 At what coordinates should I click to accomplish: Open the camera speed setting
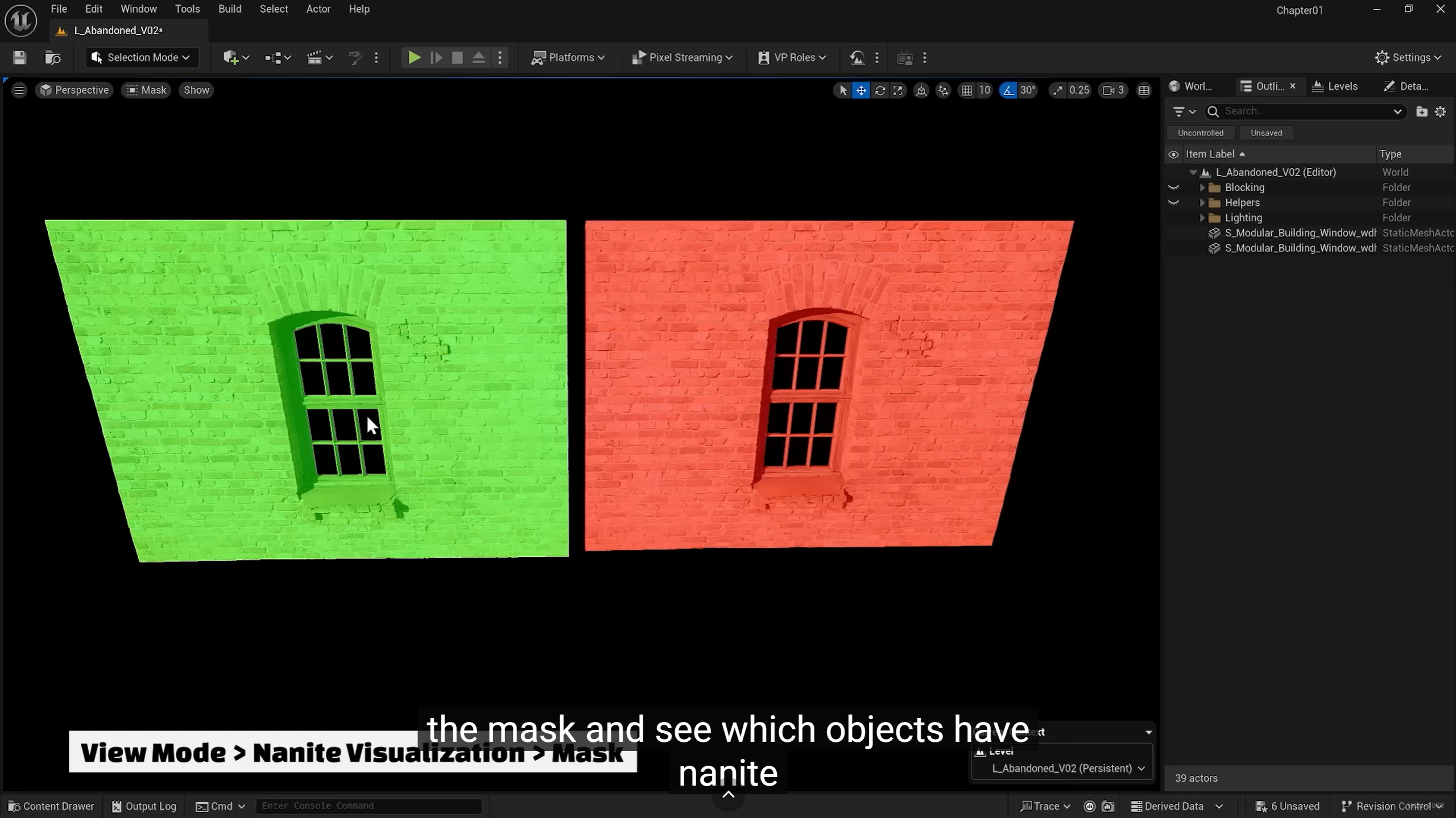pyautogui.click(x=1113, y=90)
